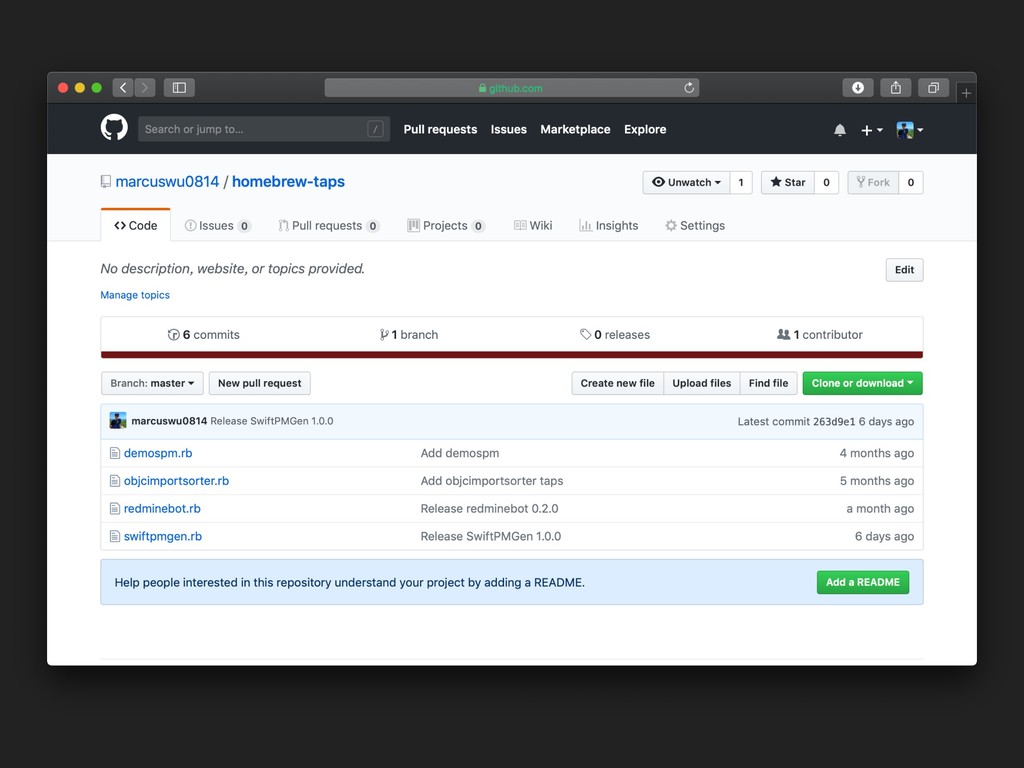Open the Add objcimportsorter taps commit message
The height and width of the screenshot is (768, 1024).
coord(492,481)
